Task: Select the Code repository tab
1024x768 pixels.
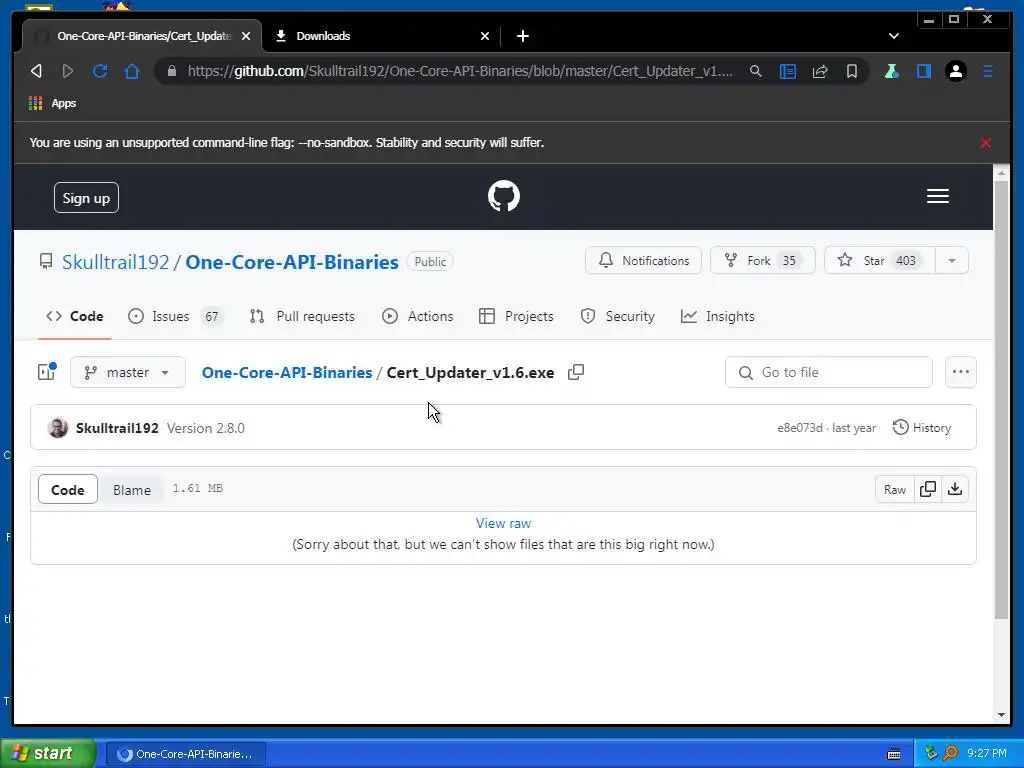Action: pos(74,316)
